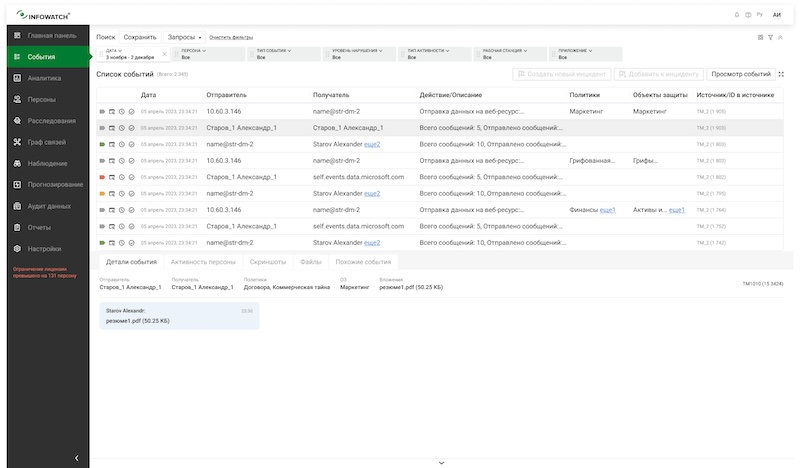Click the Отправитель column header
This screenshot has width=800, height=468.
(227, 95)
